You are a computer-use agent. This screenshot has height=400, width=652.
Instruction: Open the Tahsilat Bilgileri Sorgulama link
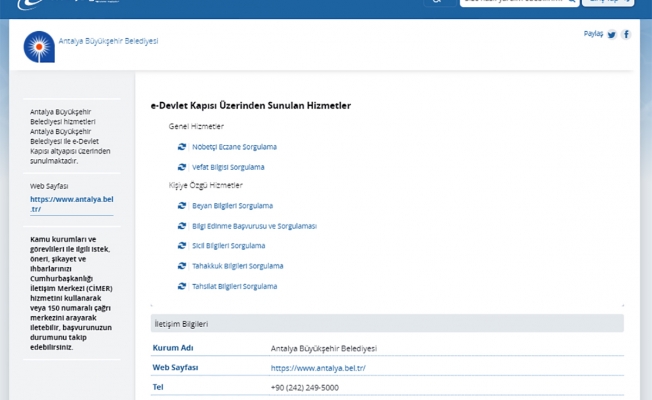click(x=234, y=286)
